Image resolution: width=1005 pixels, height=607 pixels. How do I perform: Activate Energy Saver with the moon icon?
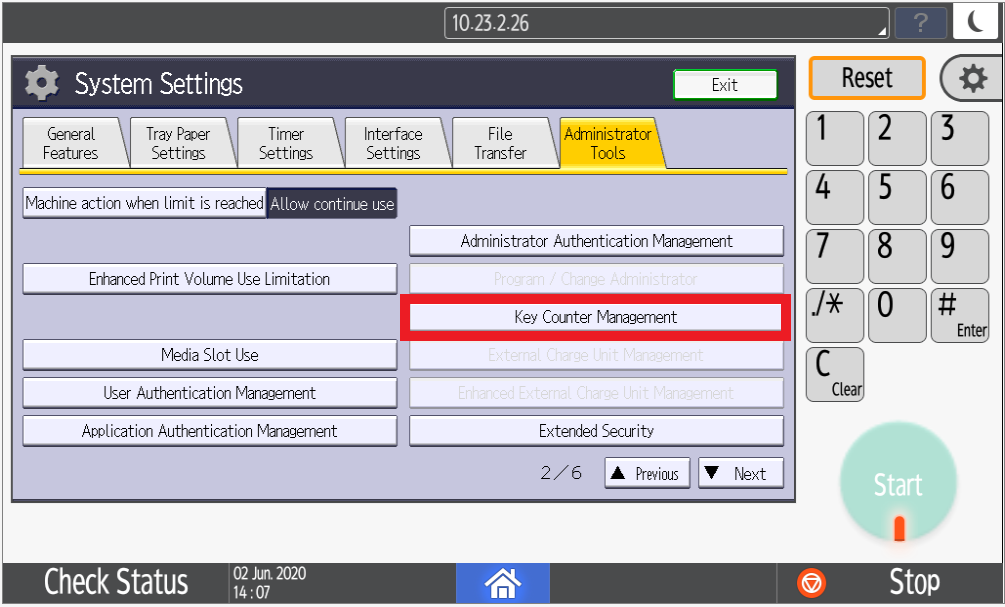[x=975, y=21]
